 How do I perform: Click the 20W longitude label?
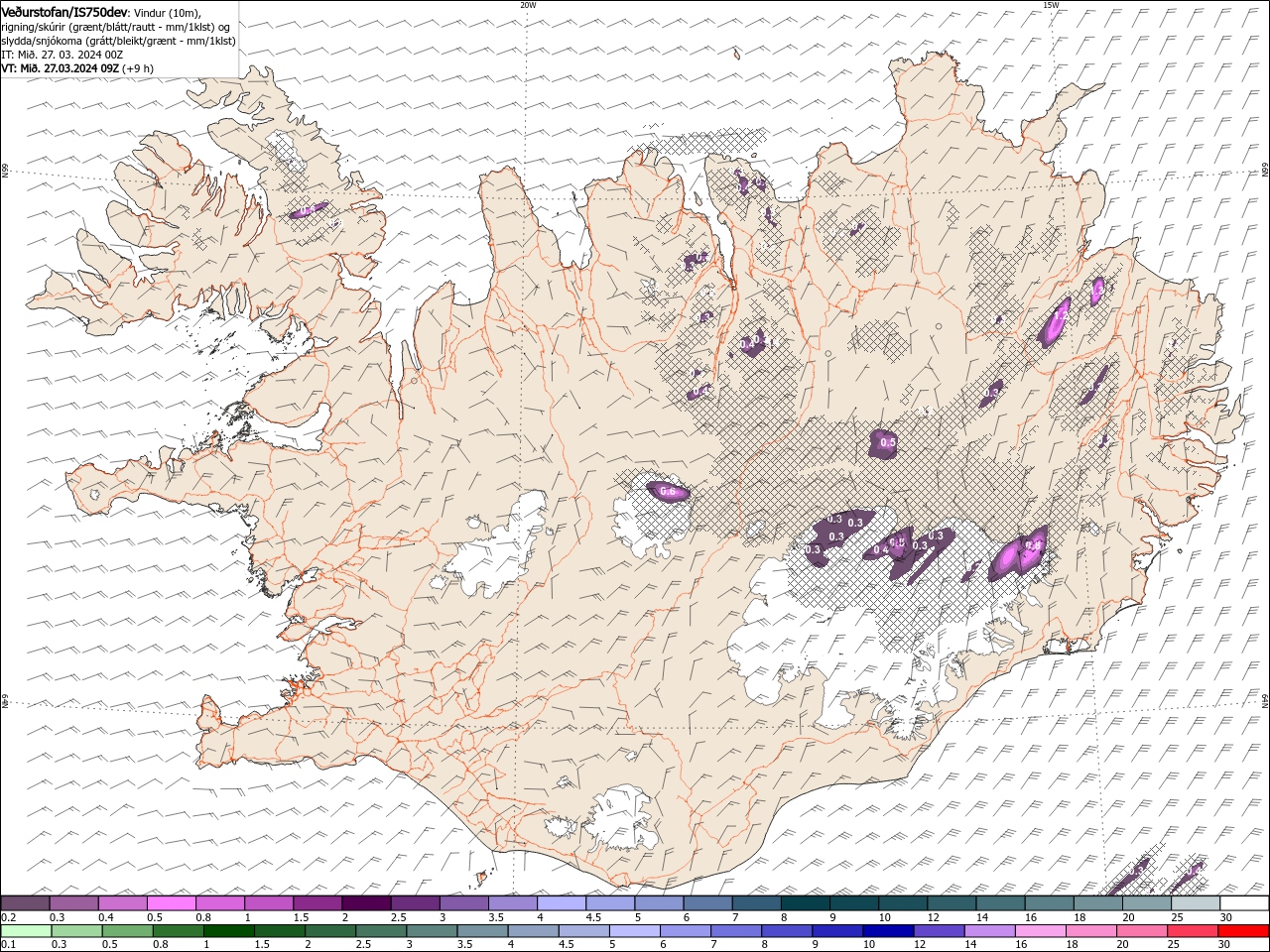[x=528, y=5]
